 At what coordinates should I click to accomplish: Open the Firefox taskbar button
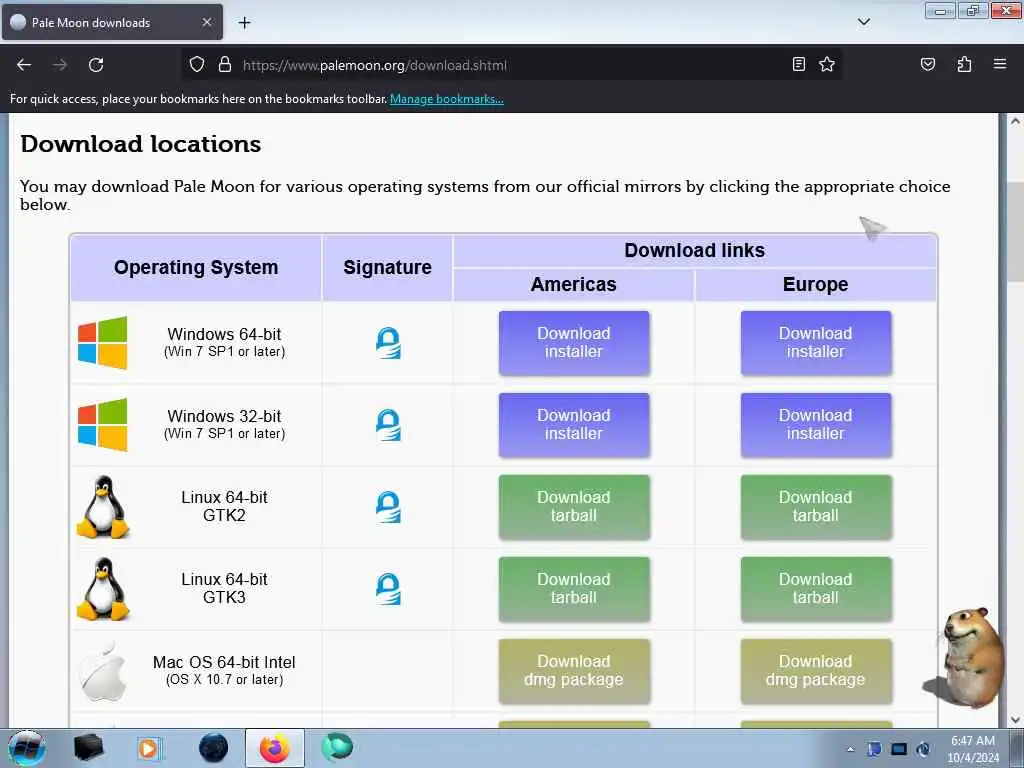click(x=275, y=748)
